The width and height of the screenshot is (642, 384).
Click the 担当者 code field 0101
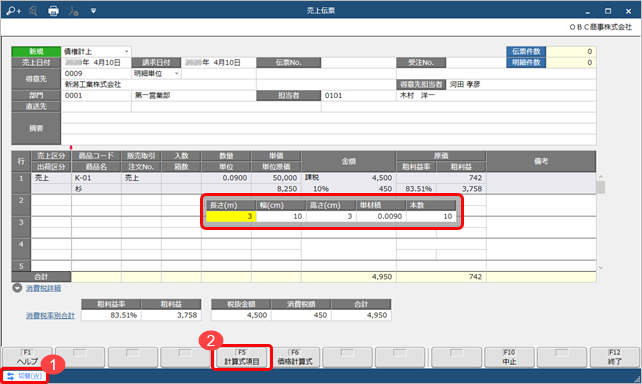(358, 95)
